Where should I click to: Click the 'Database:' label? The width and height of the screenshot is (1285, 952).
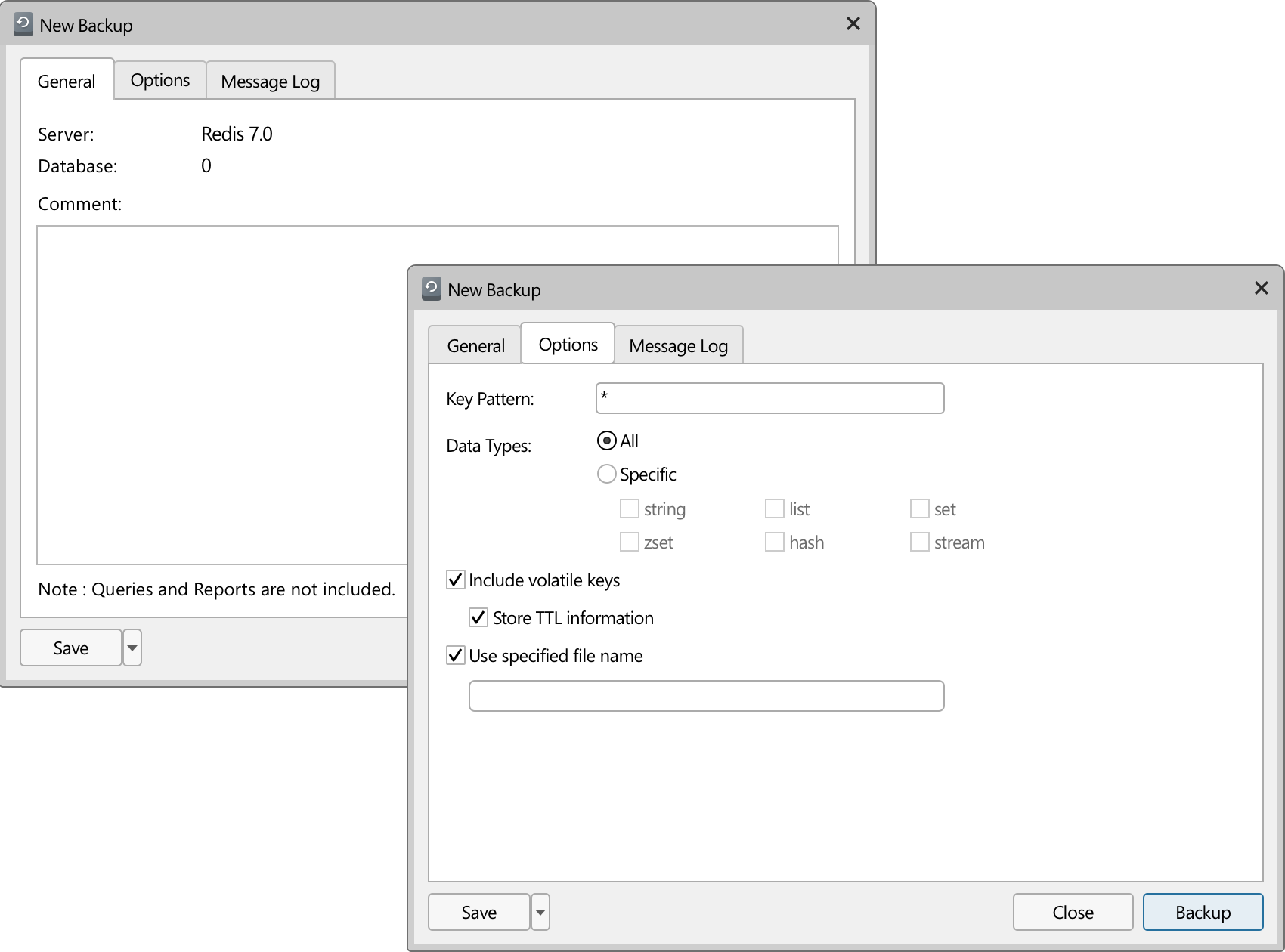(x=77, y=166)
